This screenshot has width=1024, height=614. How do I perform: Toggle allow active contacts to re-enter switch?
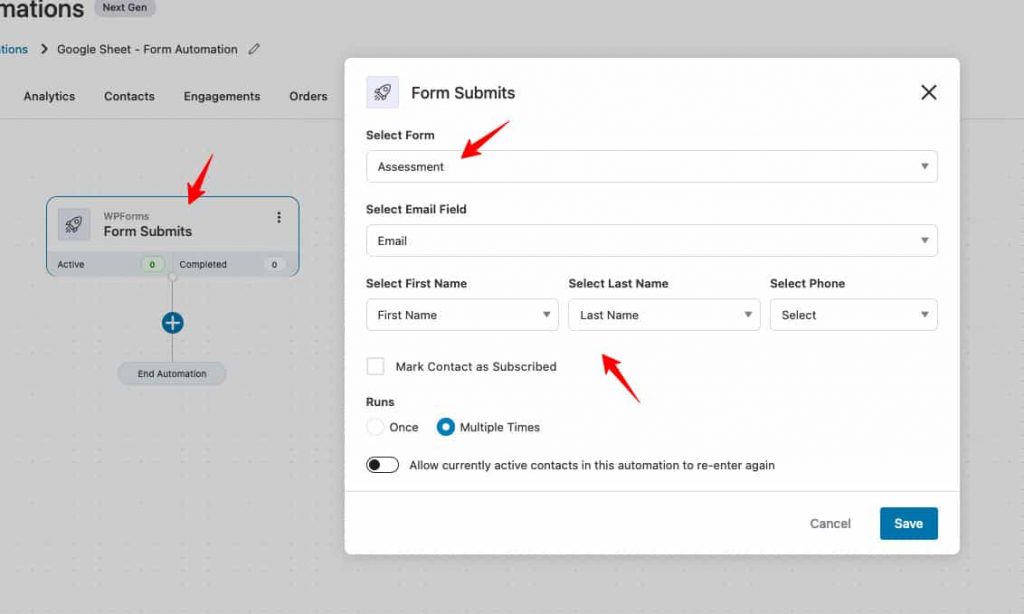coord(383,465)
